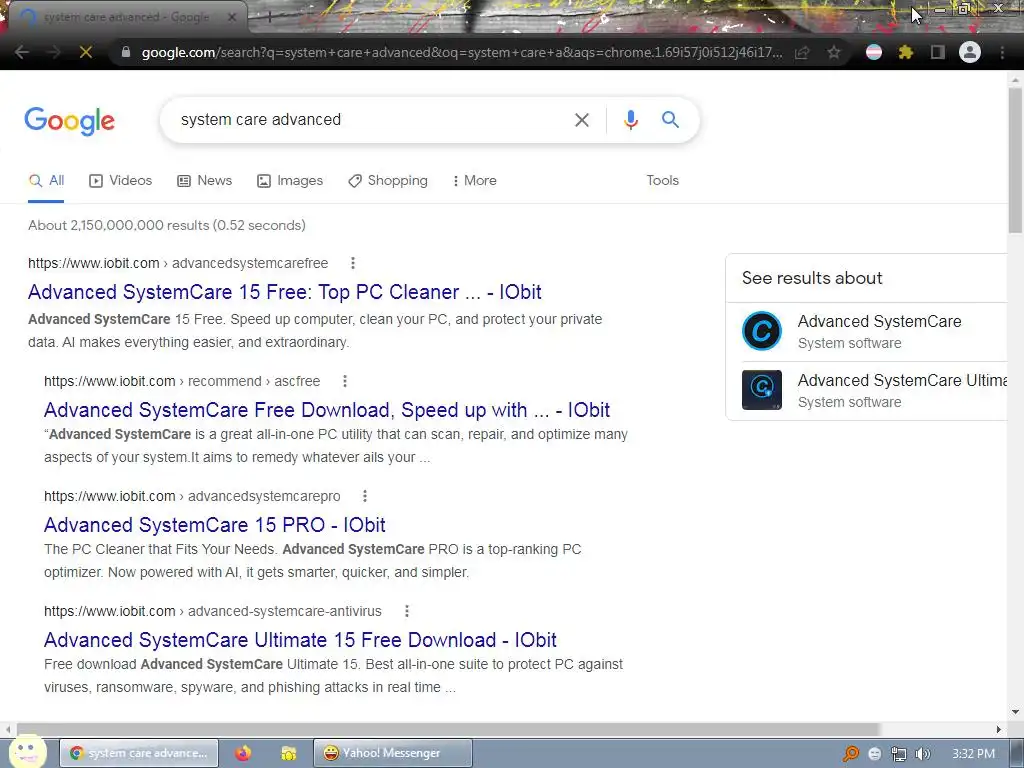The width and height of the screenshot is (1024, 768).
Task: Stop page loading with the X button
Action: (x=86, y=52)
